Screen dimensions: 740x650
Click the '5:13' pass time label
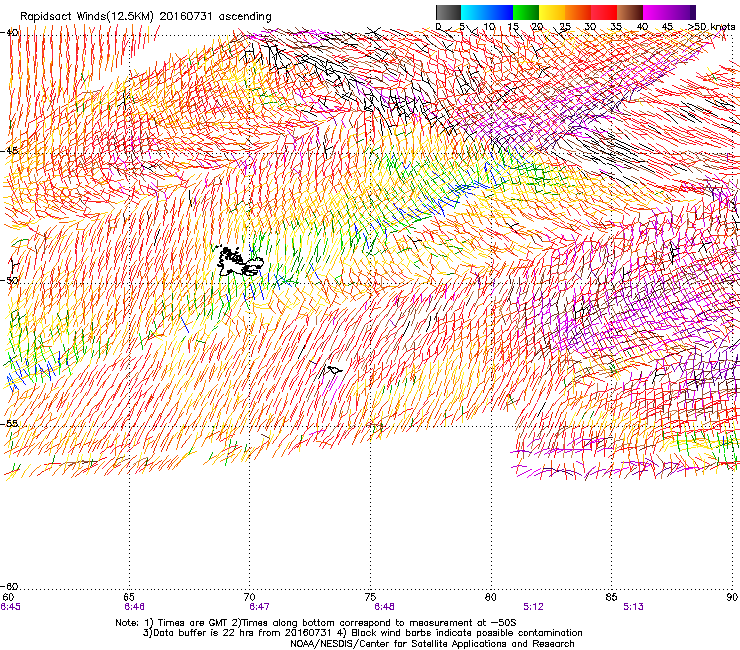pos(633,607)
